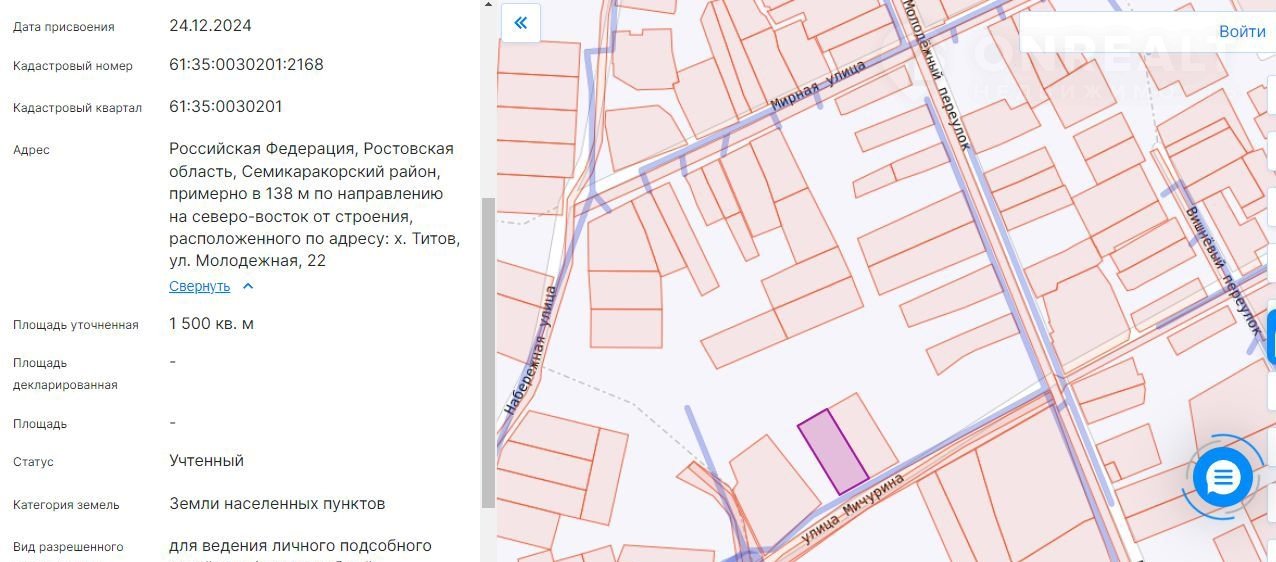
Task: Click the Свернуть link under the address
Action: [x=199, y=286]
